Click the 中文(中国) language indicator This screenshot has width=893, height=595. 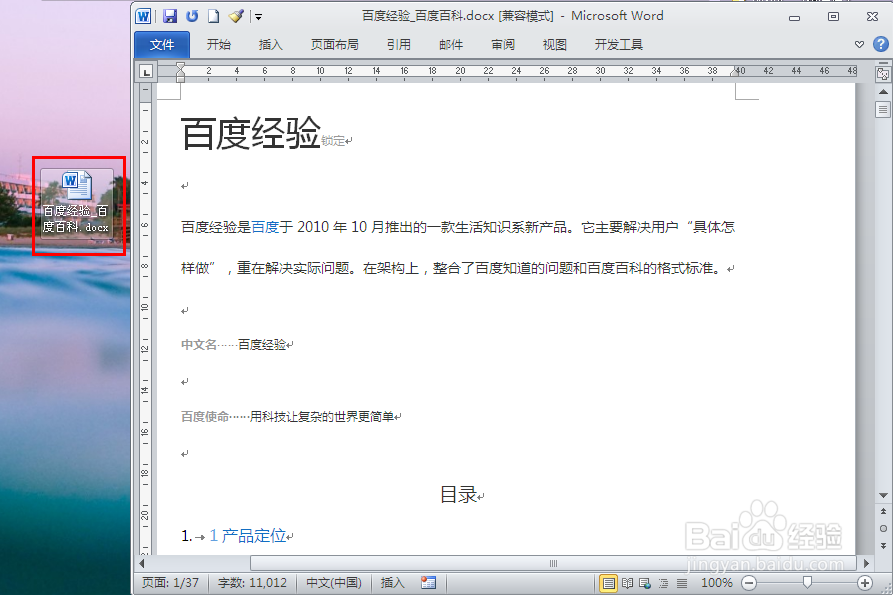point(334,582)
